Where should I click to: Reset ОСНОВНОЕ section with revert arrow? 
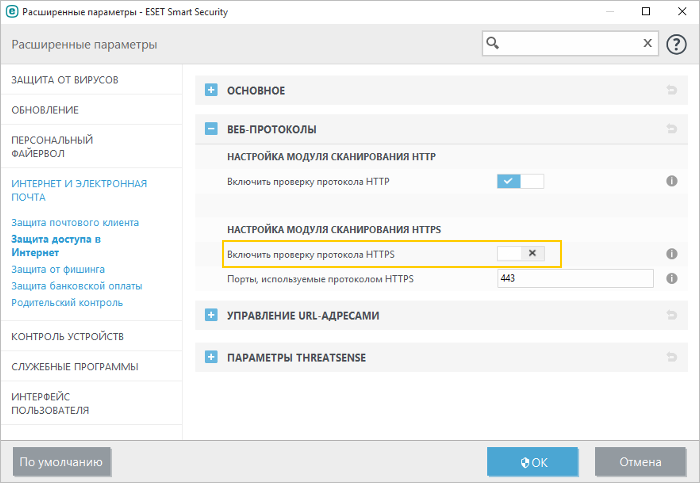[x=671, y=91]
